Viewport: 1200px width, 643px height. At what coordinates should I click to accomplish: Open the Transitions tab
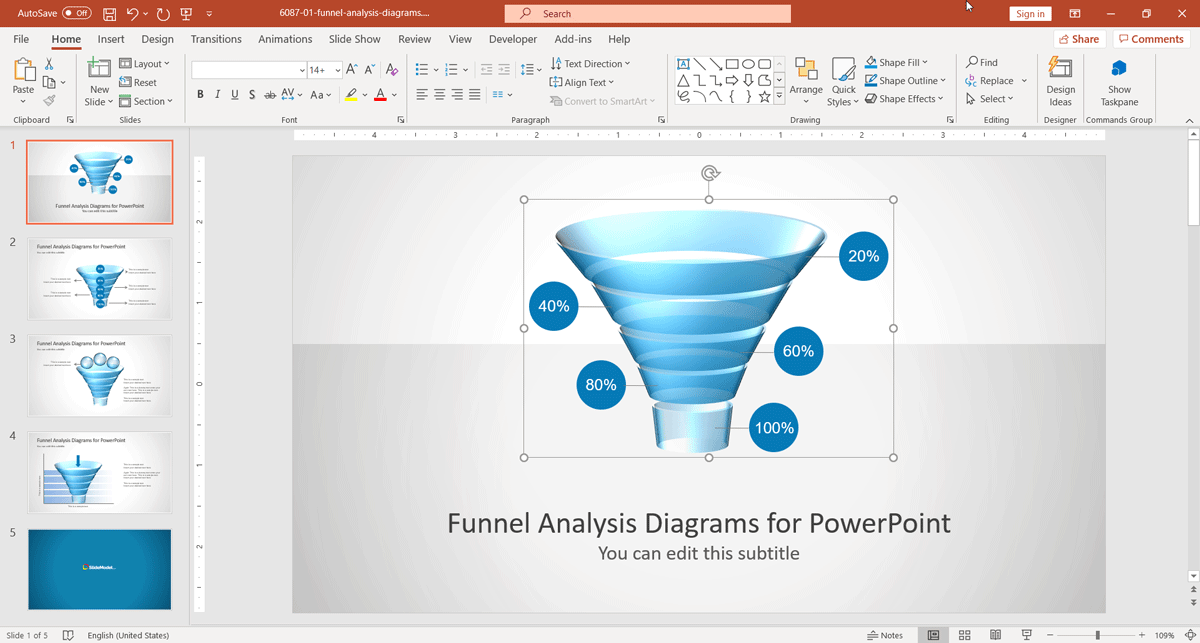[216, 39]
